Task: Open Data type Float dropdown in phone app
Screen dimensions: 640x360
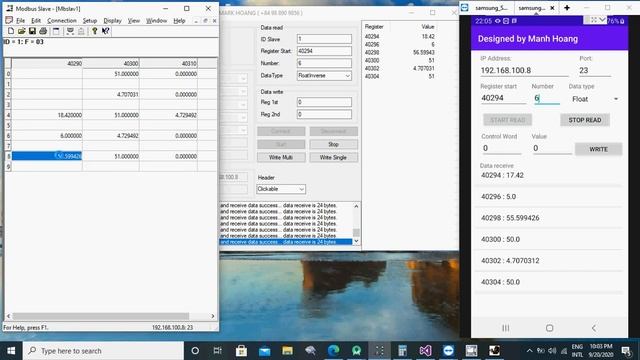Action: tap(595, 99)
